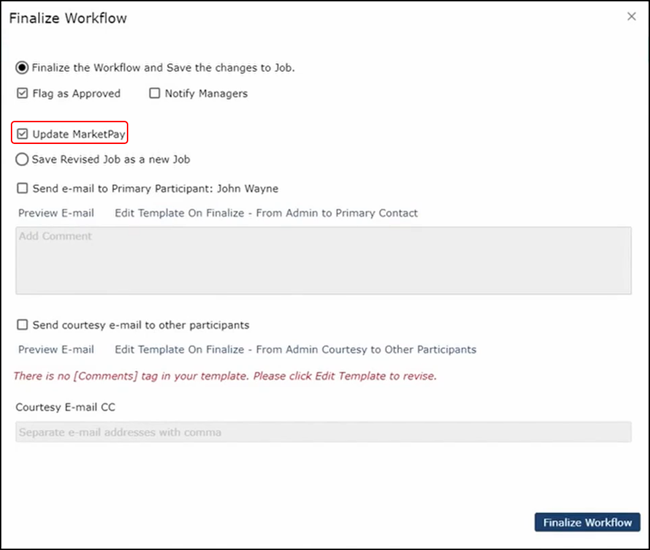Select Finalize the Workflow and Save radio option
This screenshot has width=650, height=550.
coord(22,68)
